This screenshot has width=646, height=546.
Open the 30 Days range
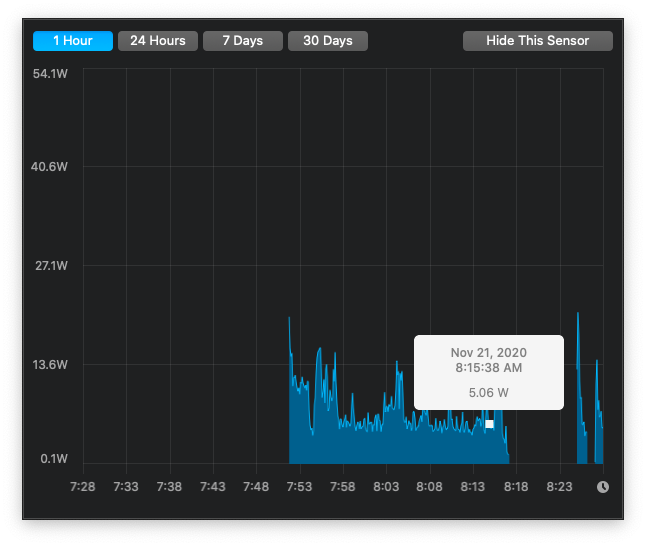328,41
